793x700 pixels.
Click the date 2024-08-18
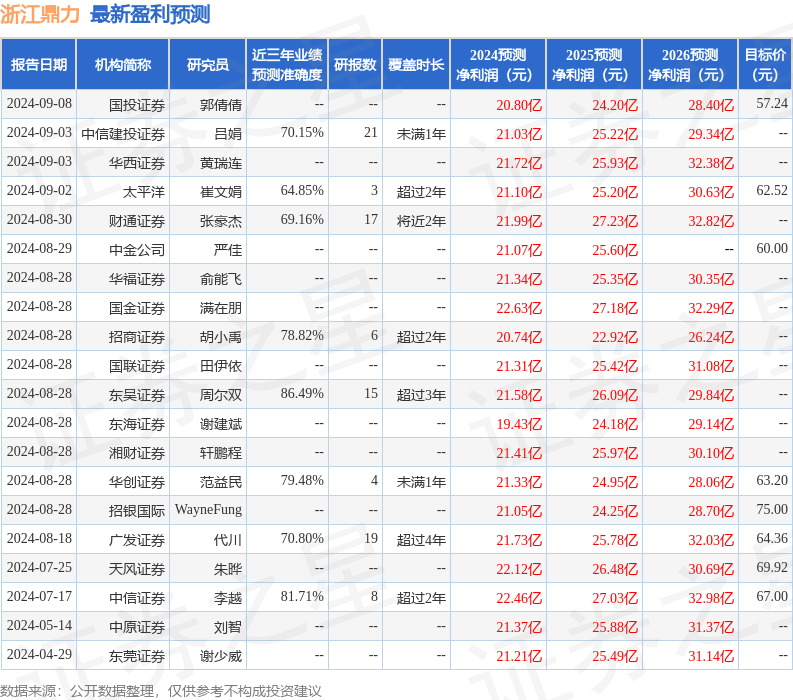click(x=39, y=538)
